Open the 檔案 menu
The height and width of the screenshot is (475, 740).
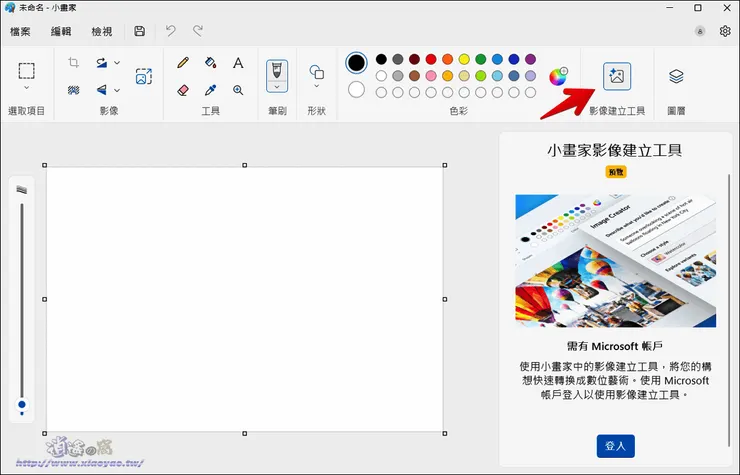[20, 32]
